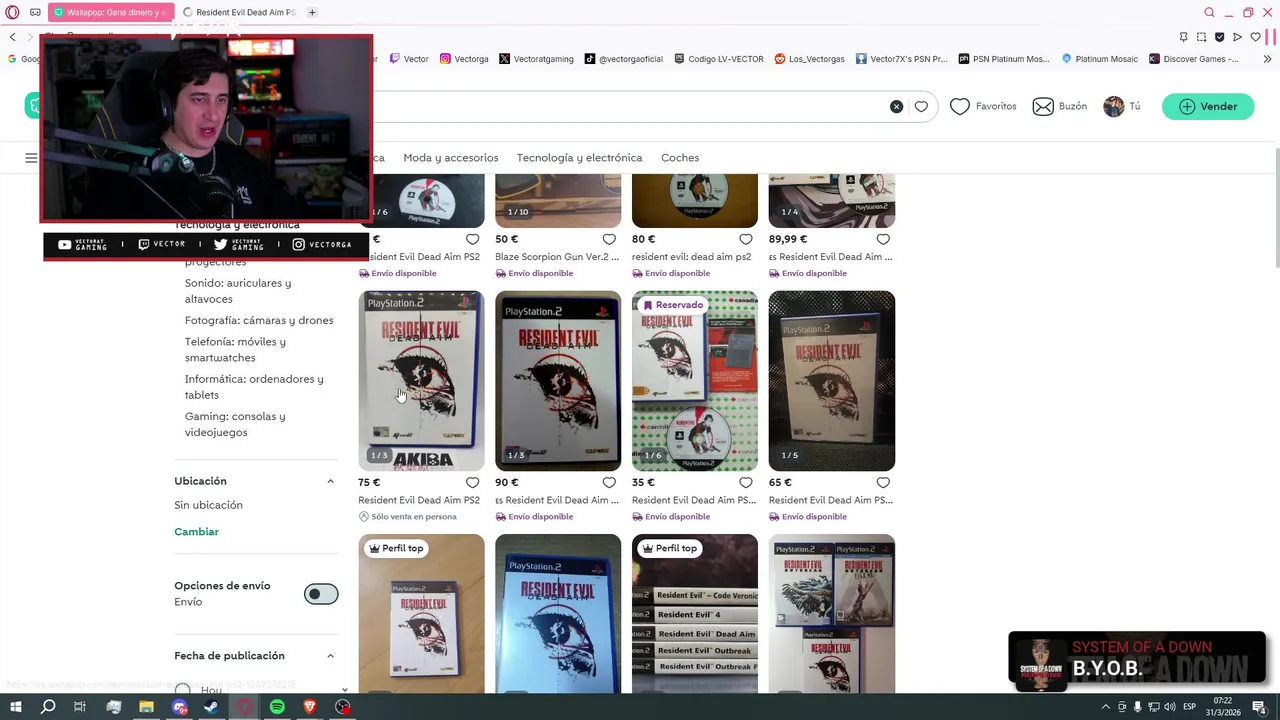Favorite the 89,99 € listing
The height and width of the screenshot is (720, 1280).
point(883,239)
